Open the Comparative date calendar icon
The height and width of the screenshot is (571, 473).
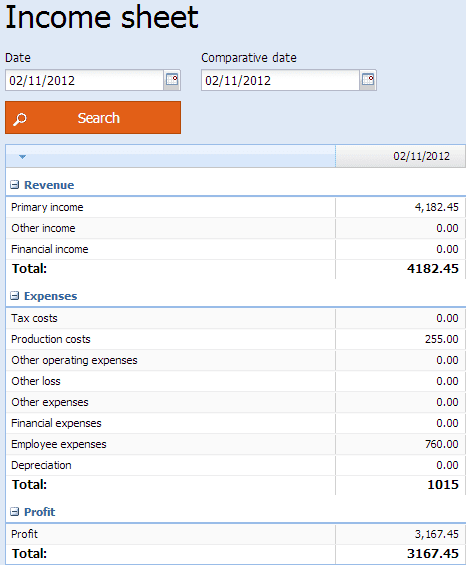[x=368, y=80]
